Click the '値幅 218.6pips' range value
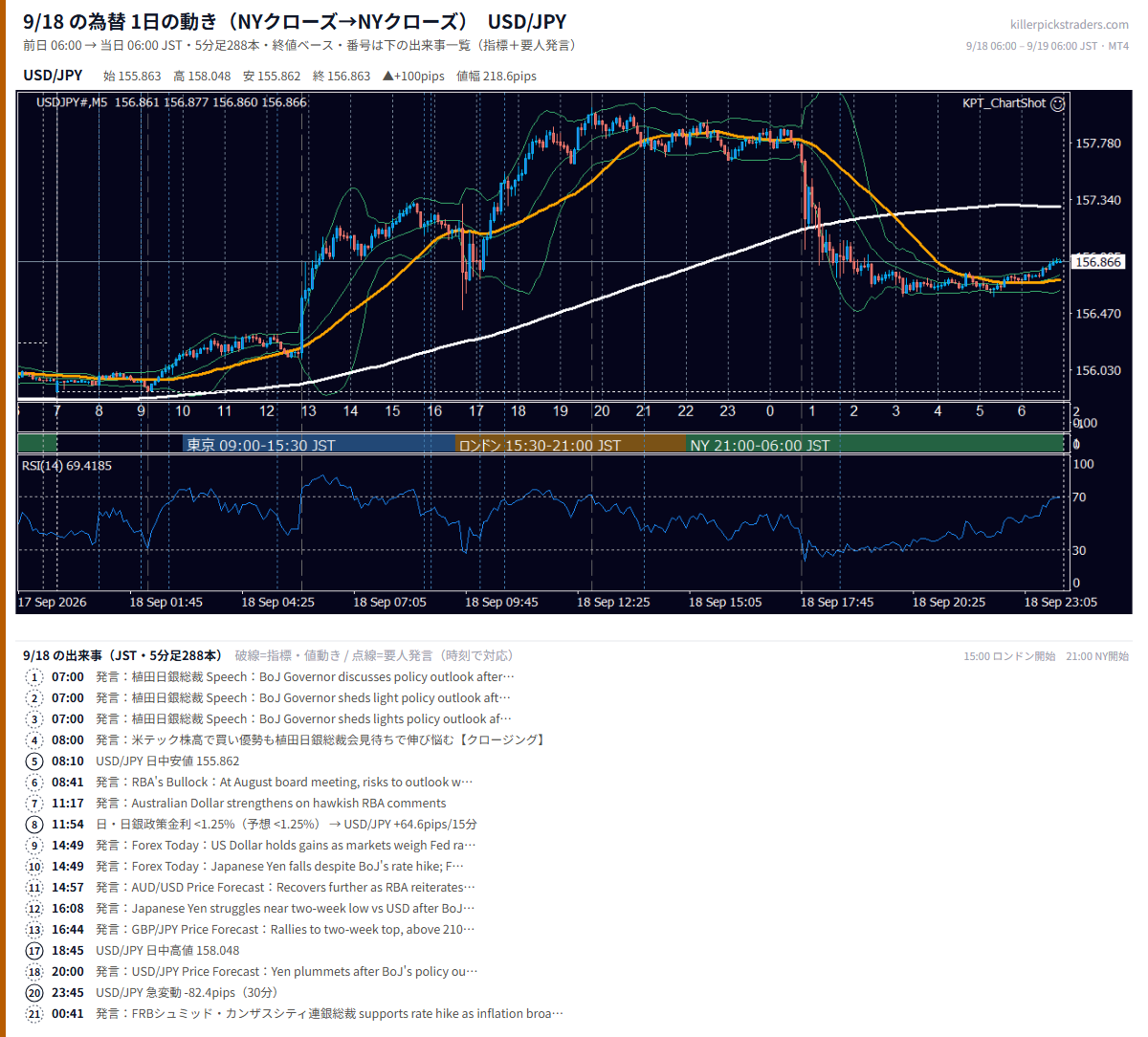 tap(497, 77)
